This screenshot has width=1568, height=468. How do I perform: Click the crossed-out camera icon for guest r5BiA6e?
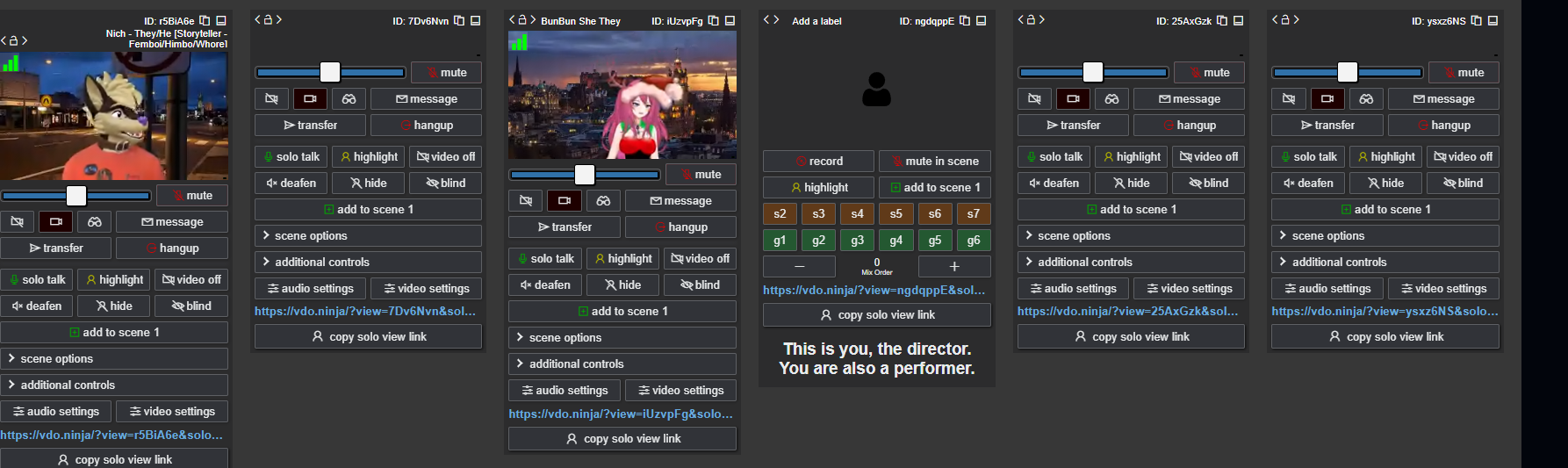[17, 222]
